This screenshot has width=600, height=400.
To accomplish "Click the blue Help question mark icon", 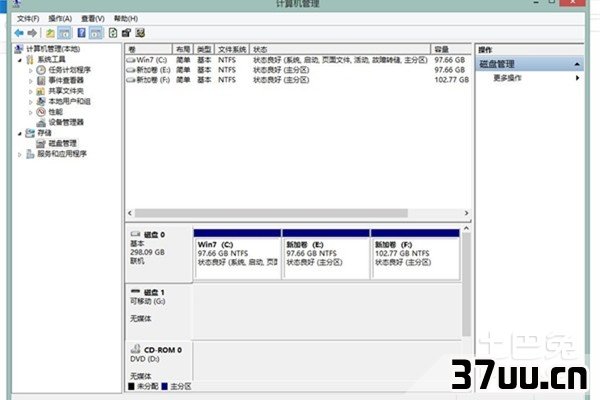I will [x=81, y=33].
